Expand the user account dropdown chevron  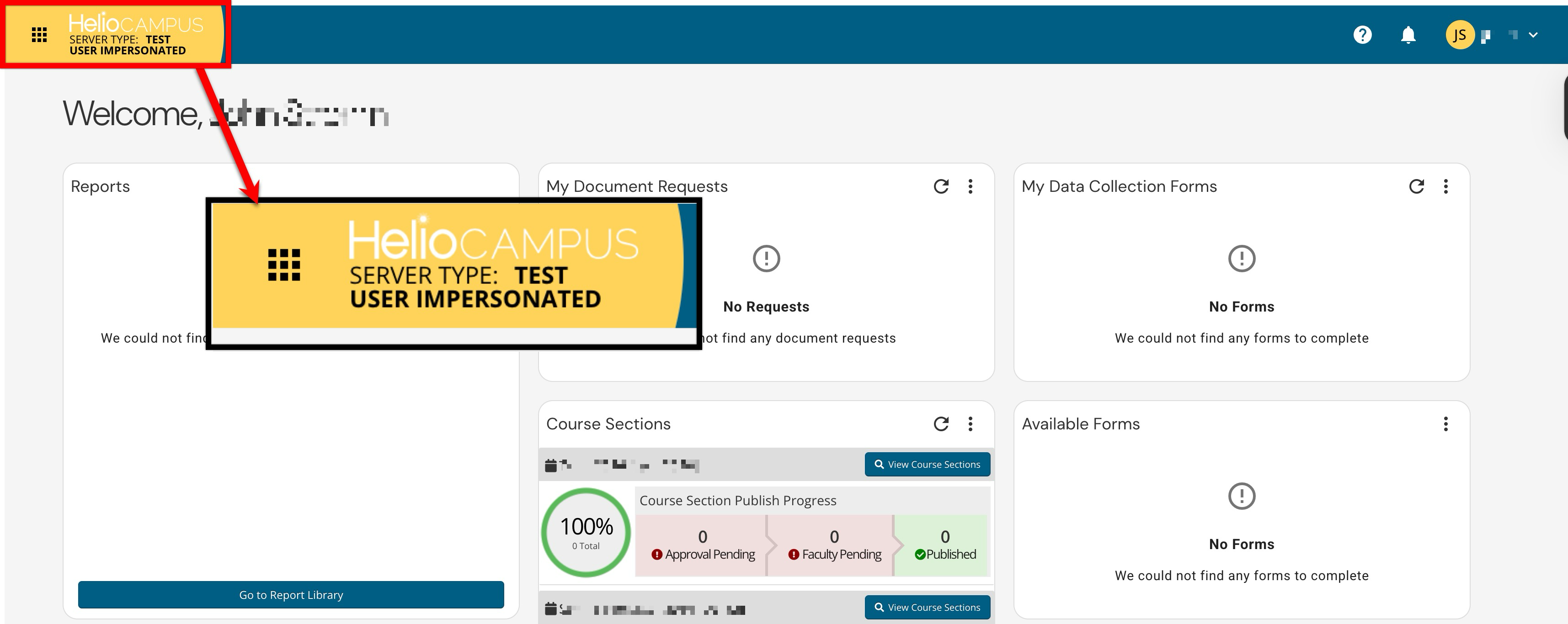click(1533, 35)
